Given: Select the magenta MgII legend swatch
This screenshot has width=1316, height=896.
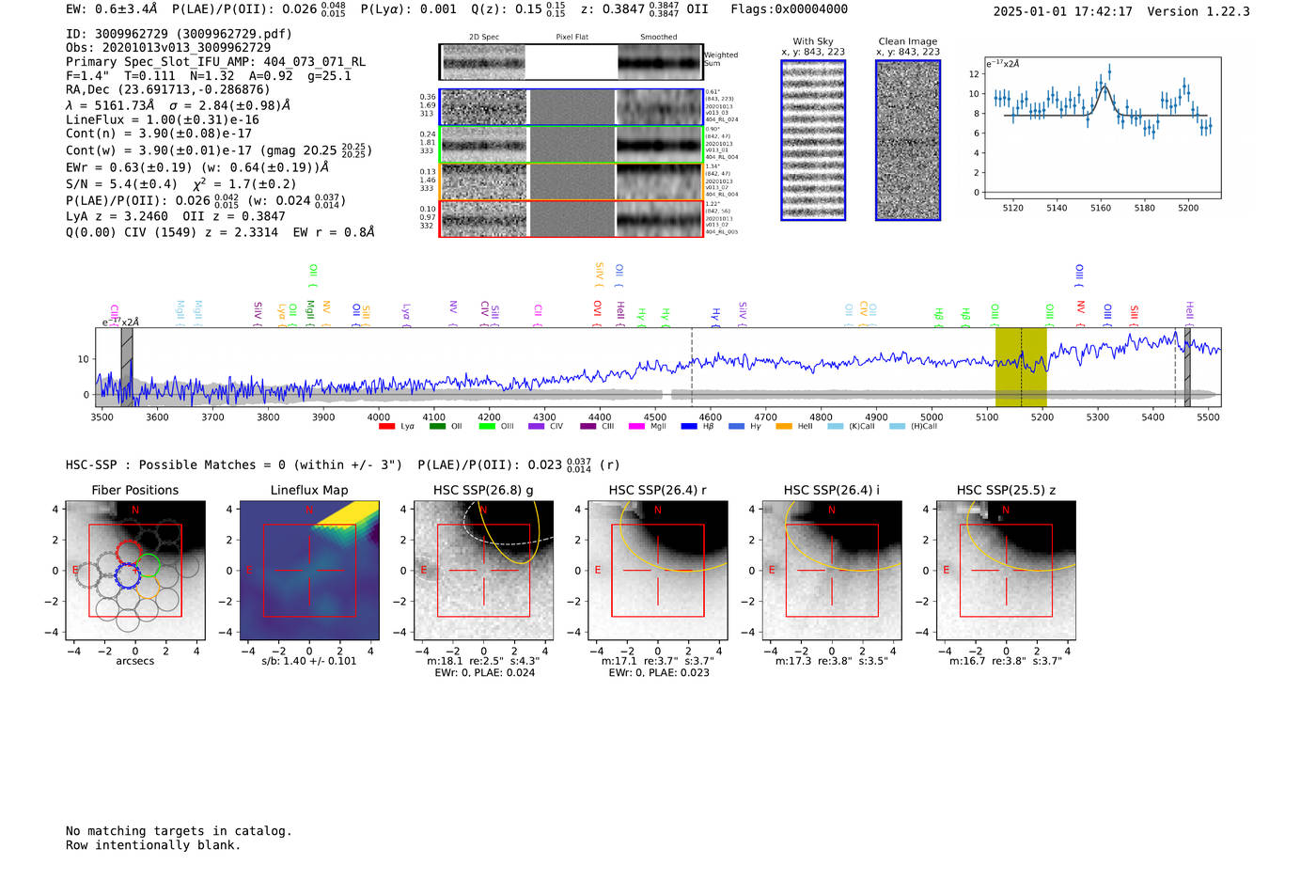Looking at the screenshot, I should click(635, 427).
